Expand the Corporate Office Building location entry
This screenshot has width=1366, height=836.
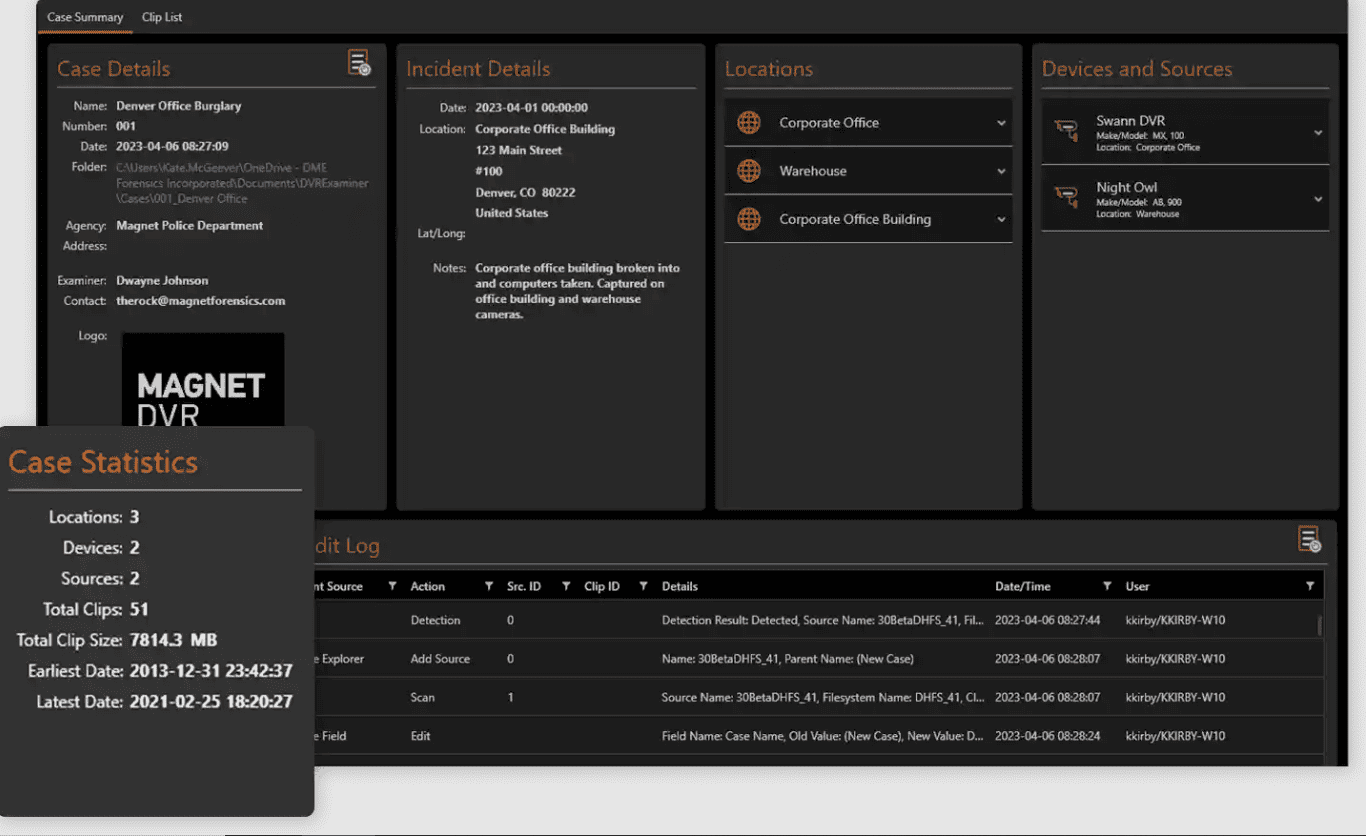(1001, 219)
